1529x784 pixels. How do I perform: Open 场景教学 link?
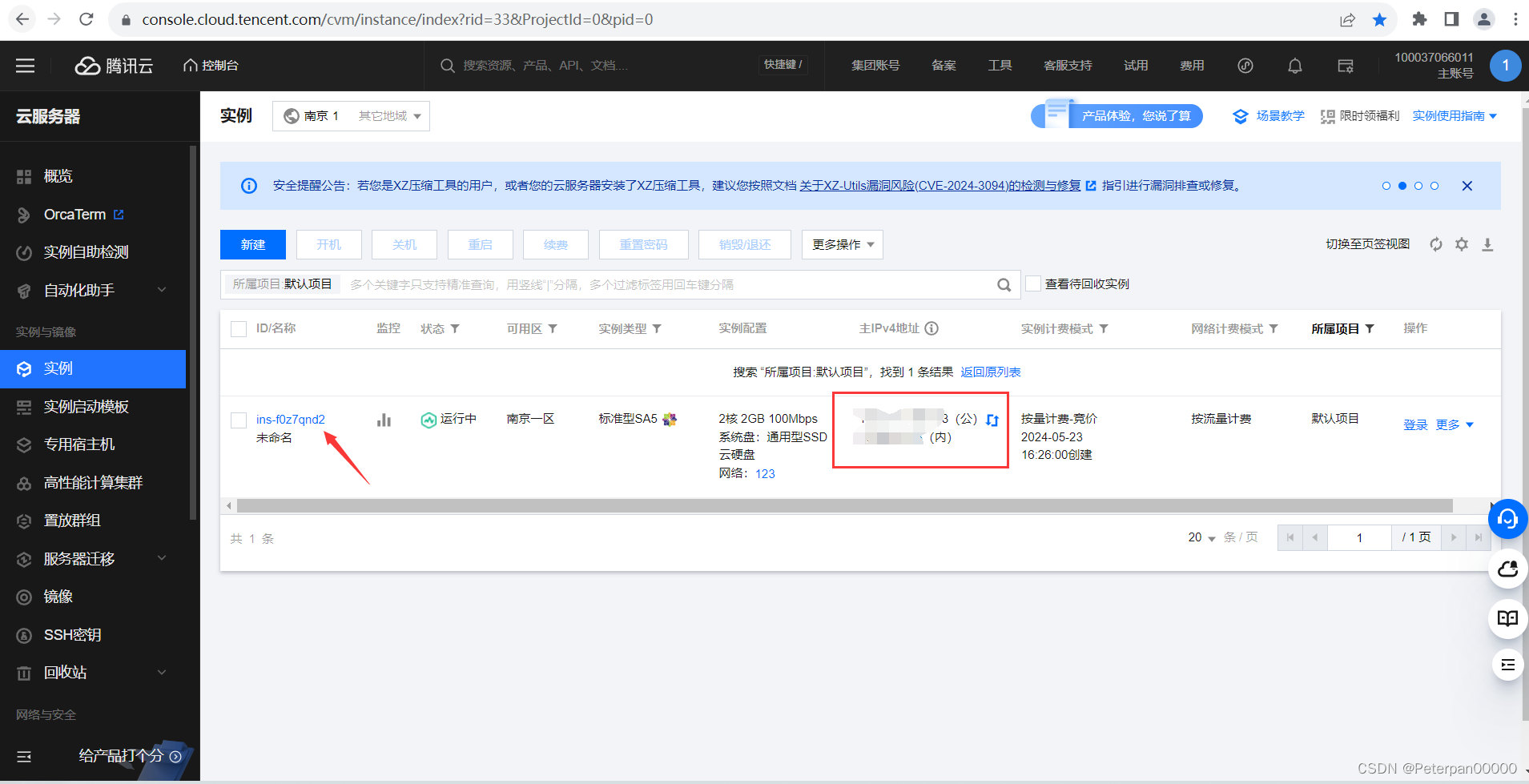(1269, 116)
